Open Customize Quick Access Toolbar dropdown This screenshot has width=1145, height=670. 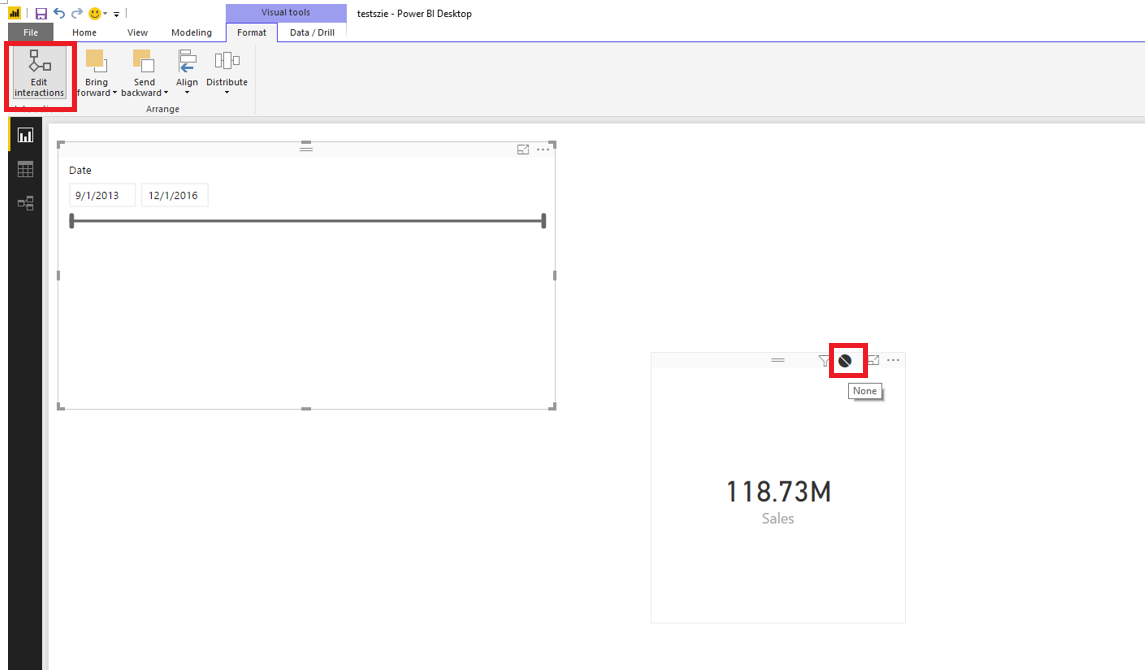(x=116, y=14)
